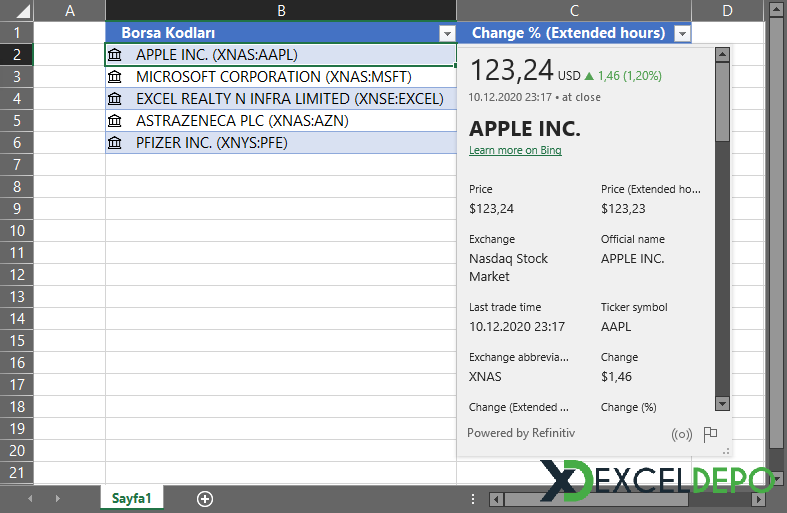Image resolution: width=787 pixels, height=513 pixels.
Task: Click the select-all corner triangle
Action: (x=21, y=11)
